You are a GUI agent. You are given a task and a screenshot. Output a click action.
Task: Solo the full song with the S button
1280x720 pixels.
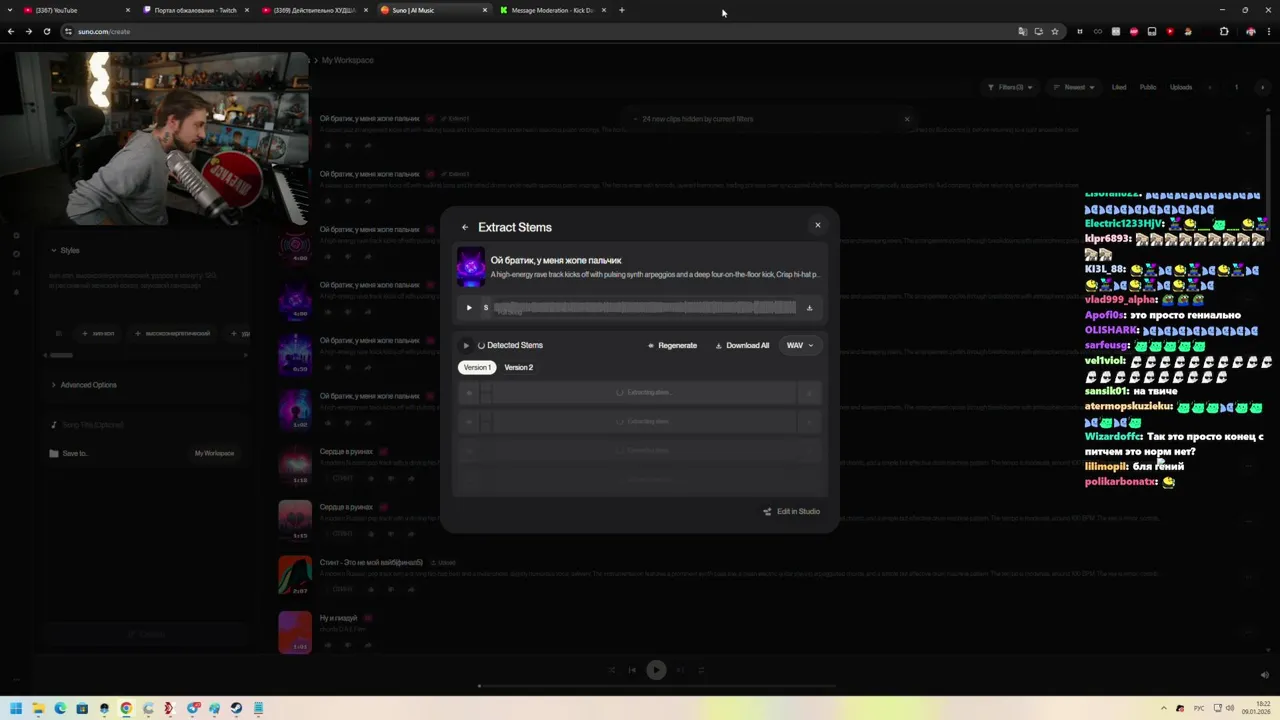coord(486,308)
